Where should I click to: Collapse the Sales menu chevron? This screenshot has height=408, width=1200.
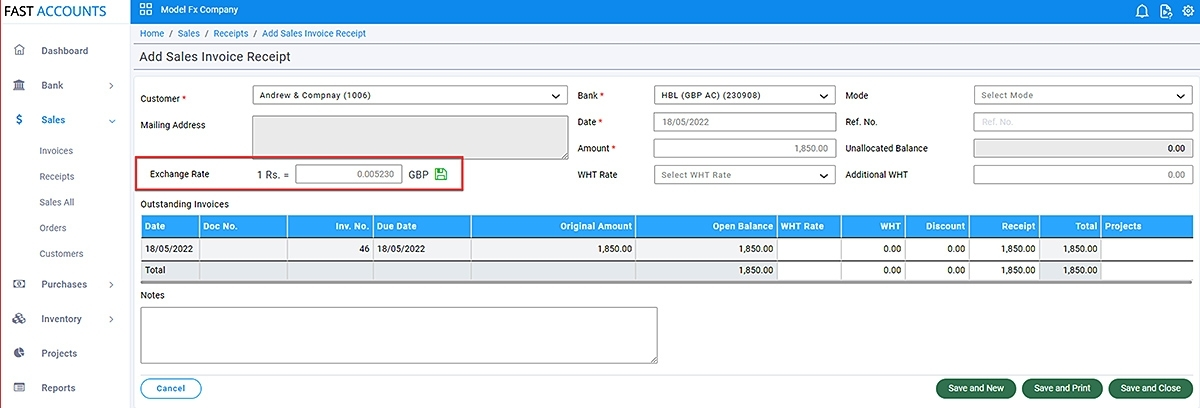tap(111, 120)
